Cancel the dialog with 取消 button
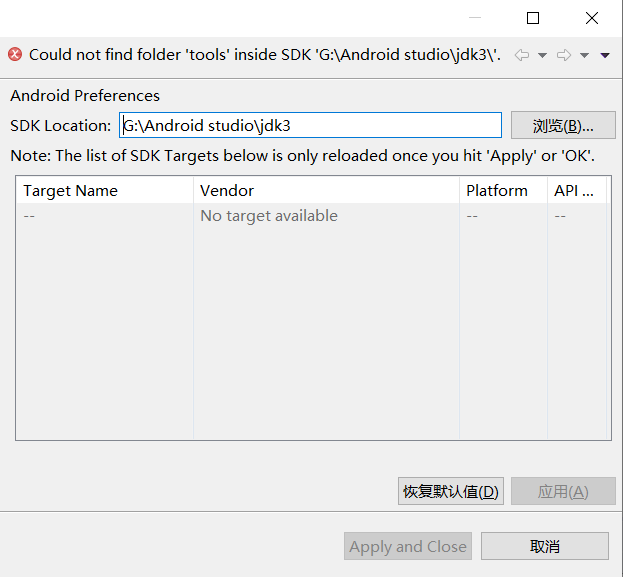The image size is (623, 577). click(x=545, y=546)
